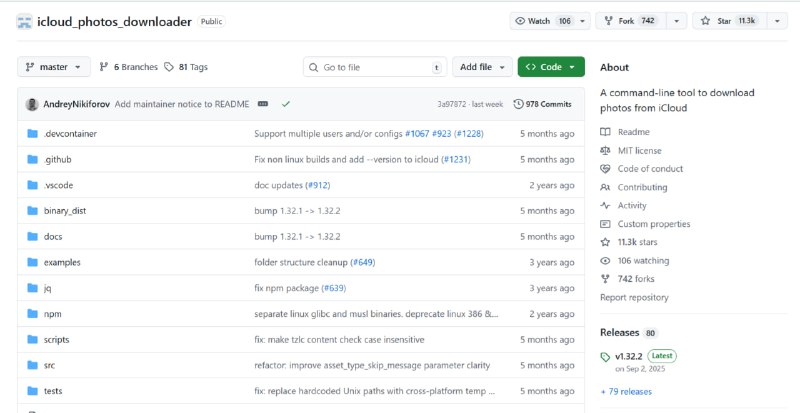Click the .devcontainer folder icon
Image resolution: width=800 pixels, height=413 pixels.
pos(33,134)
